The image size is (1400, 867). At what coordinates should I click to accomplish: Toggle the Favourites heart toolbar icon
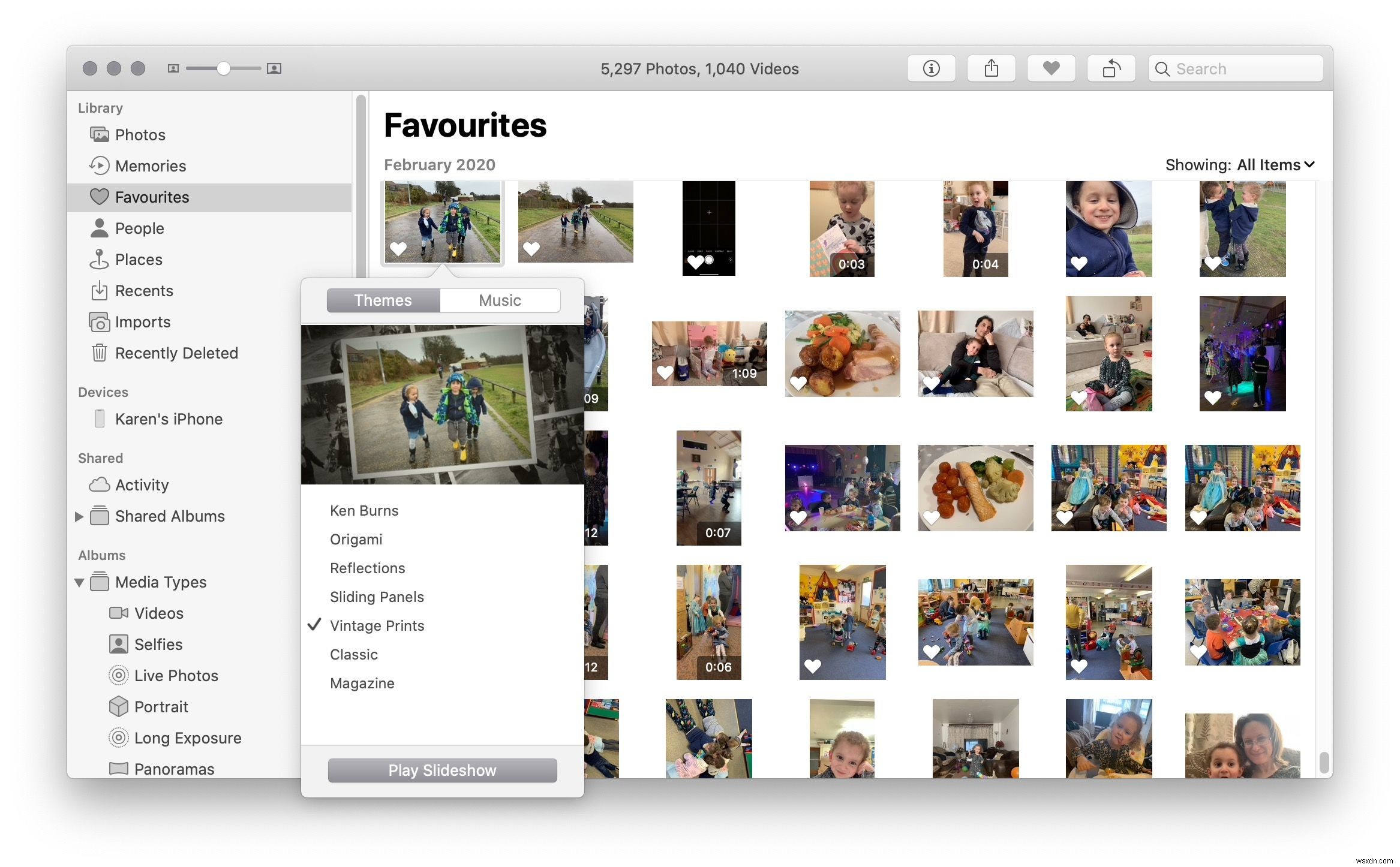(1052, 67)
